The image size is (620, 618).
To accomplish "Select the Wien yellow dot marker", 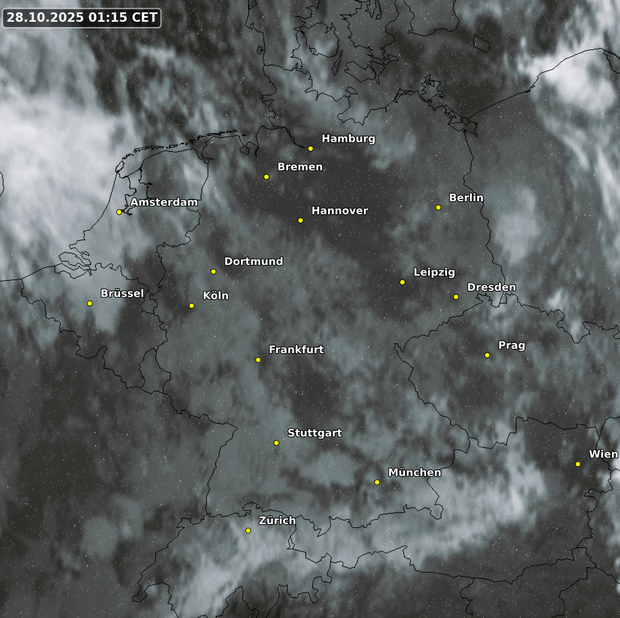I will click(578, 464).
